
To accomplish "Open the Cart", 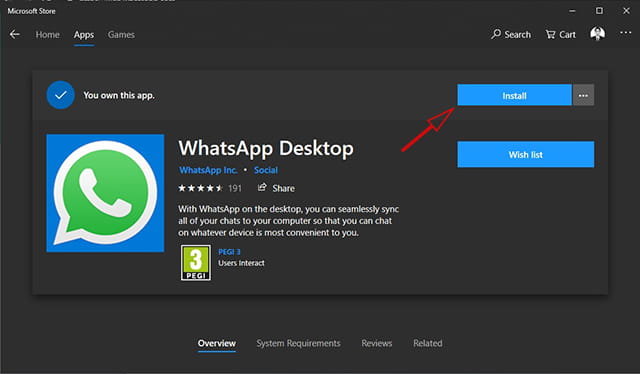I will [x=560, y=35].
